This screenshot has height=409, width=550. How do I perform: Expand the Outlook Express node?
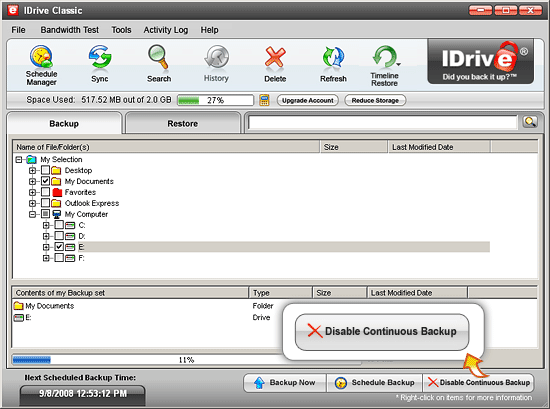(x=32, y=203)
